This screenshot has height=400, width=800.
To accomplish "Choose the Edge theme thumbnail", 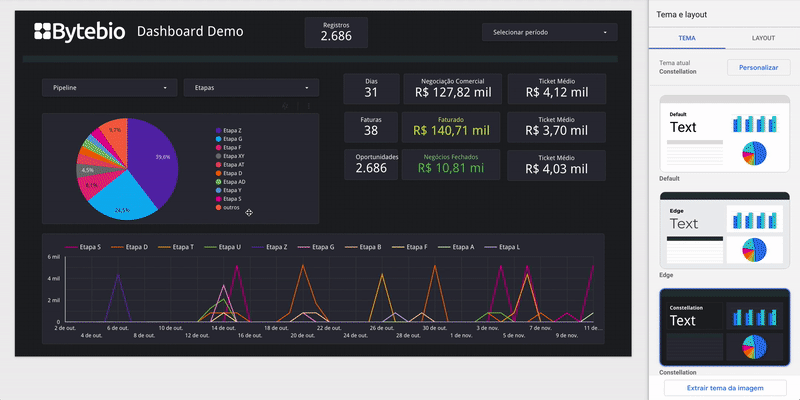I will coord(724,230).
